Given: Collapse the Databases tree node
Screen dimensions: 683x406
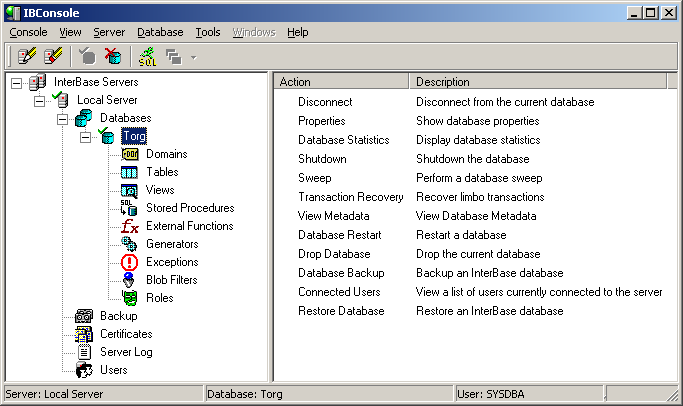Looking at the screenshot, I should (63, 119).
